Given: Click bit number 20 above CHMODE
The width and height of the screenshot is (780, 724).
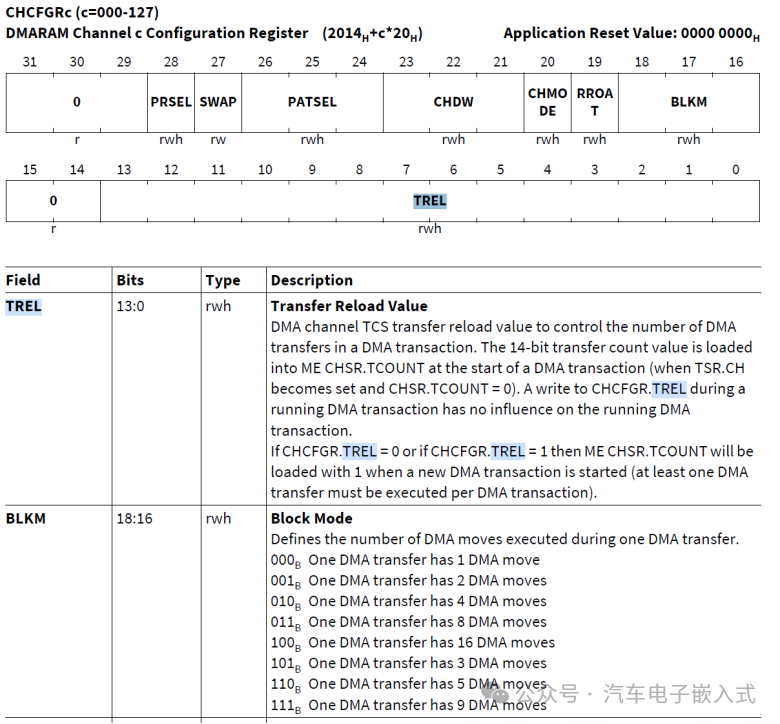Looking at the screenshot, I should tap(548, 62).
